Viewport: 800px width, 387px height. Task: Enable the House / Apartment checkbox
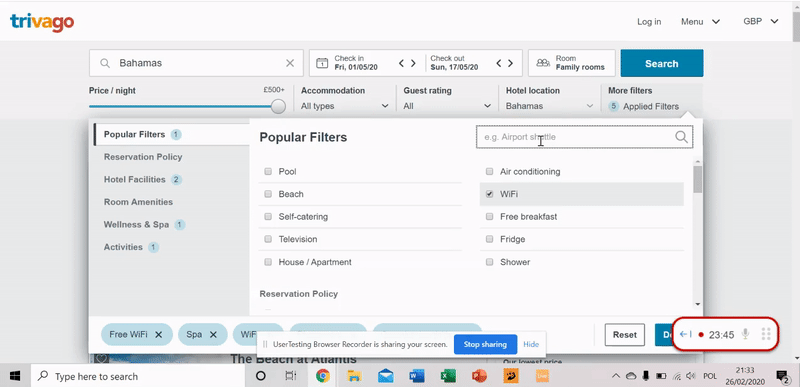268,262
